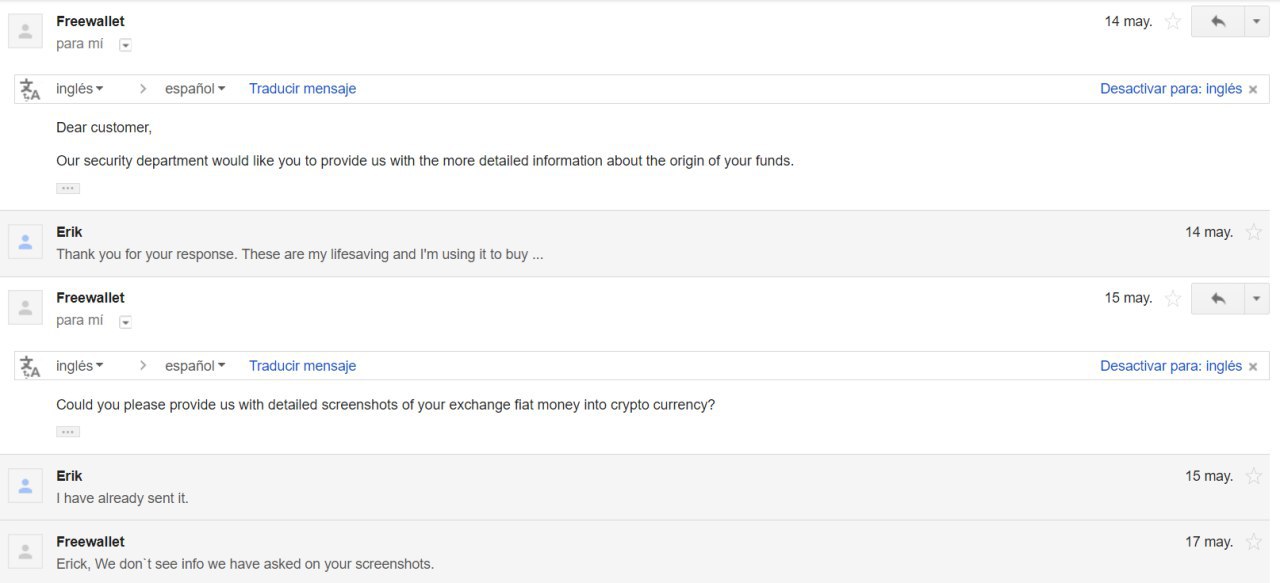
Task: Expand trimmed content below the screenshots request
Action: [x=68, y=432]
